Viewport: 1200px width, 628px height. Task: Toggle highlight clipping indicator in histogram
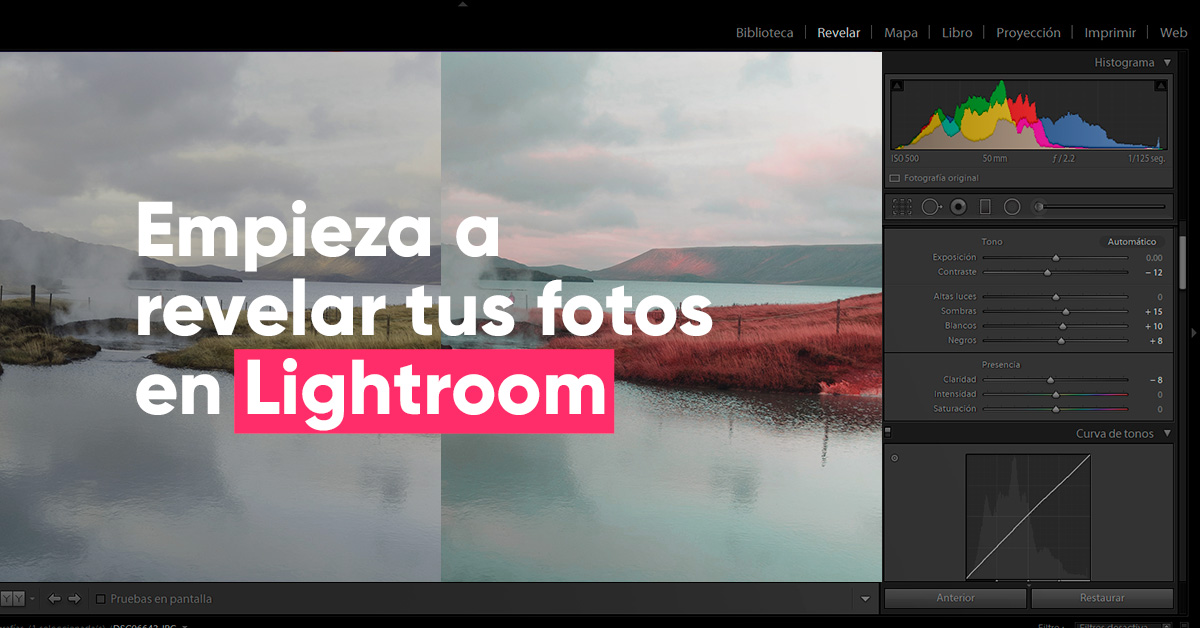pyautogui.click(x=1160, y=87)
